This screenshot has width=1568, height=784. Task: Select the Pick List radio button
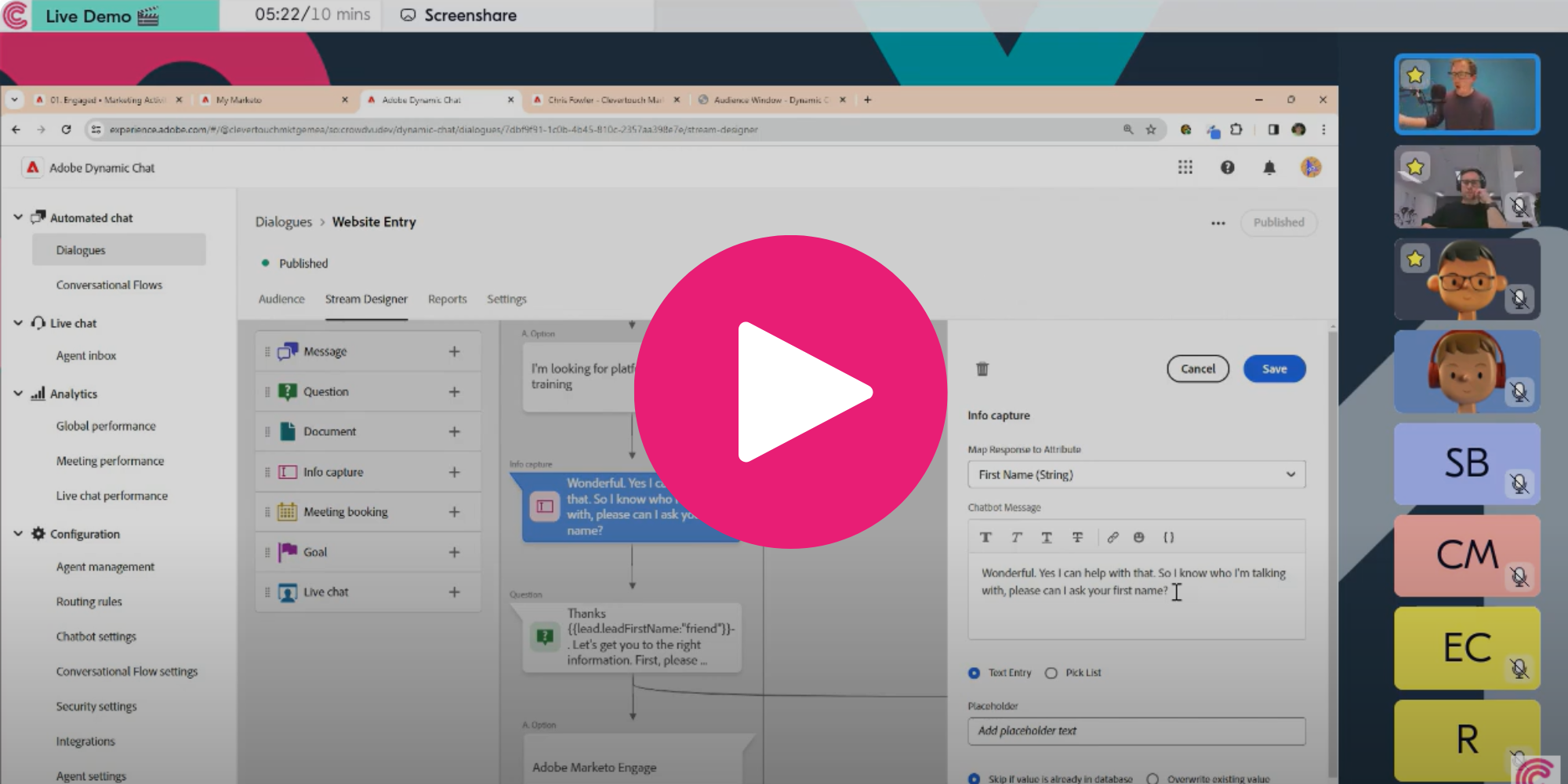coord(1051,673)
